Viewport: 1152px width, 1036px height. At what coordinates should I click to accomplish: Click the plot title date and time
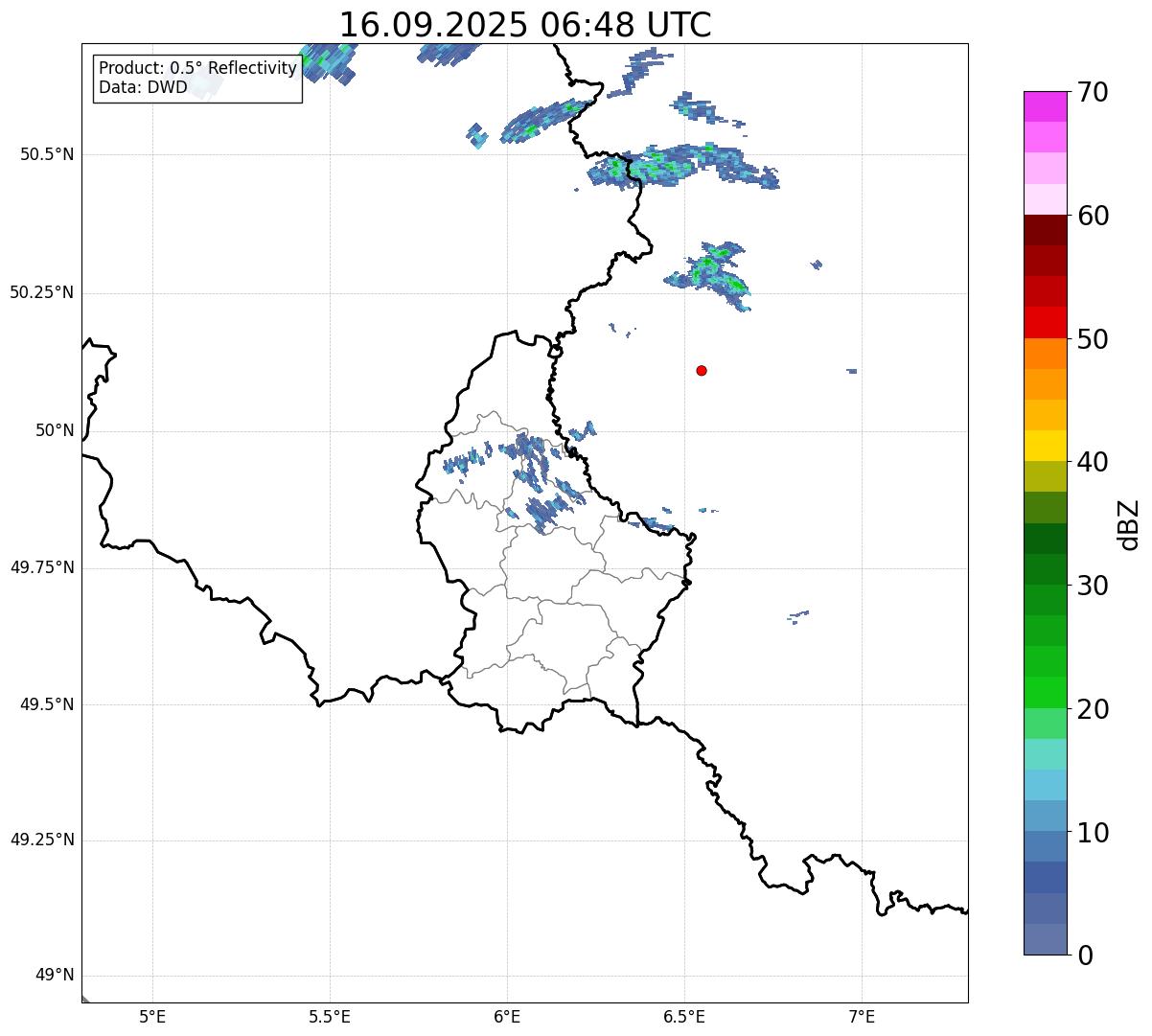click(525, 24)
